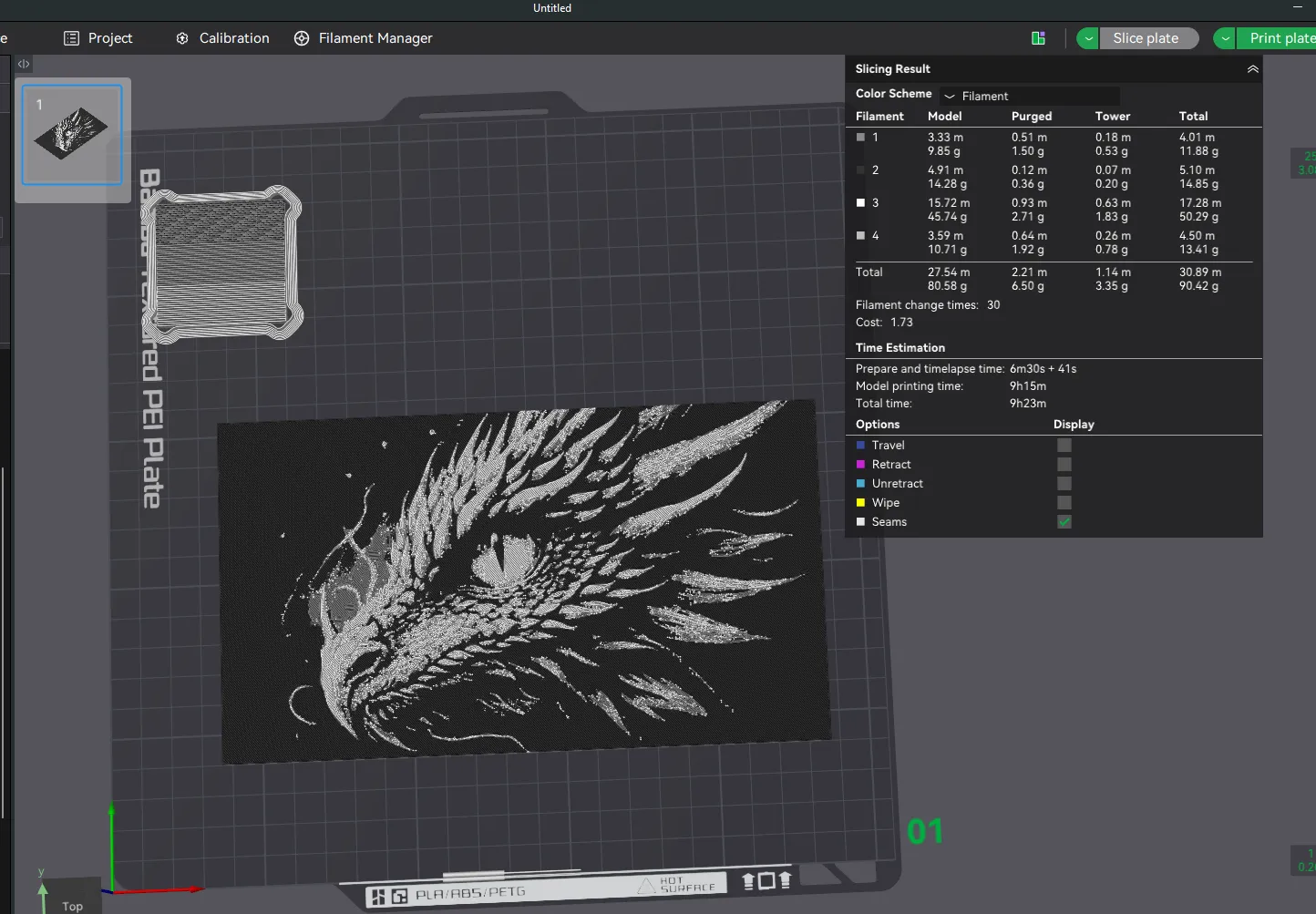The image size is (1316, 914).
Task: Click the 80.58 g total model weight
Action: click(x=948, y=286)
